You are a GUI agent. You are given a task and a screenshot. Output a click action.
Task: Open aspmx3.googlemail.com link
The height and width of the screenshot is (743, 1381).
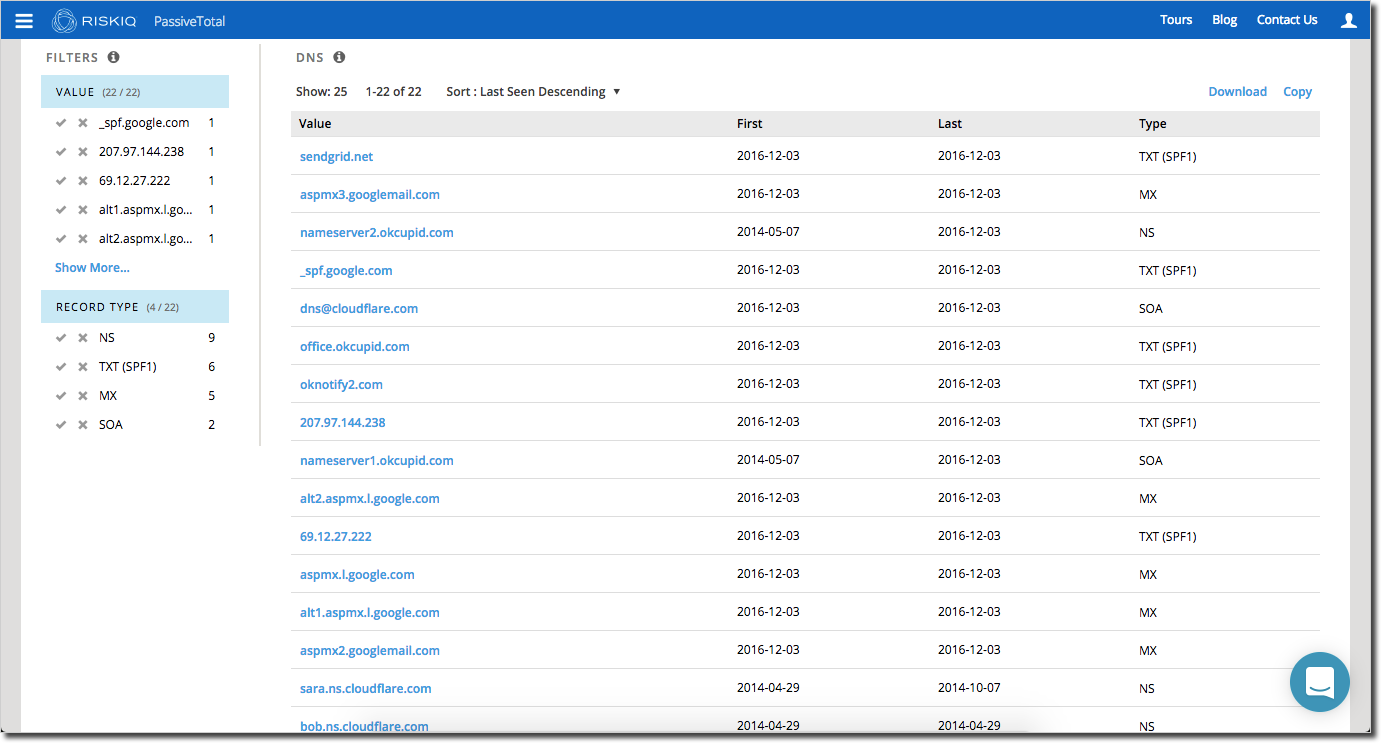(369, 195)
